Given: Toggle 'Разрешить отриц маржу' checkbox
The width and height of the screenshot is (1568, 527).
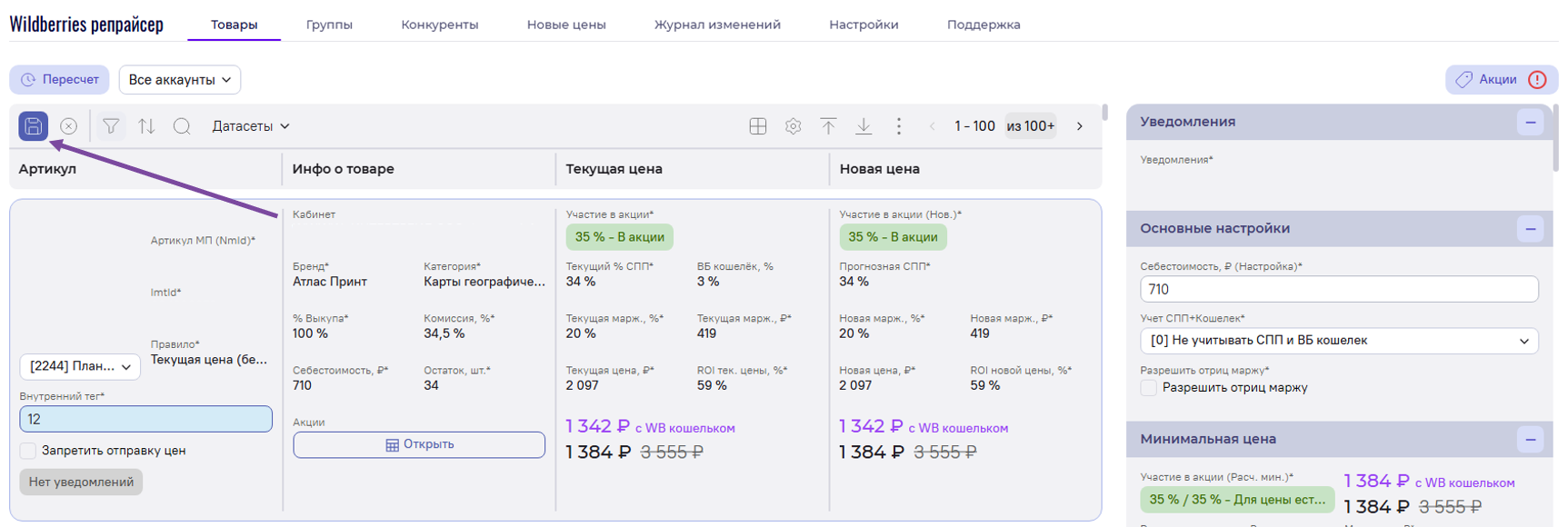Looking at the screenshot, I should 1149,388.
